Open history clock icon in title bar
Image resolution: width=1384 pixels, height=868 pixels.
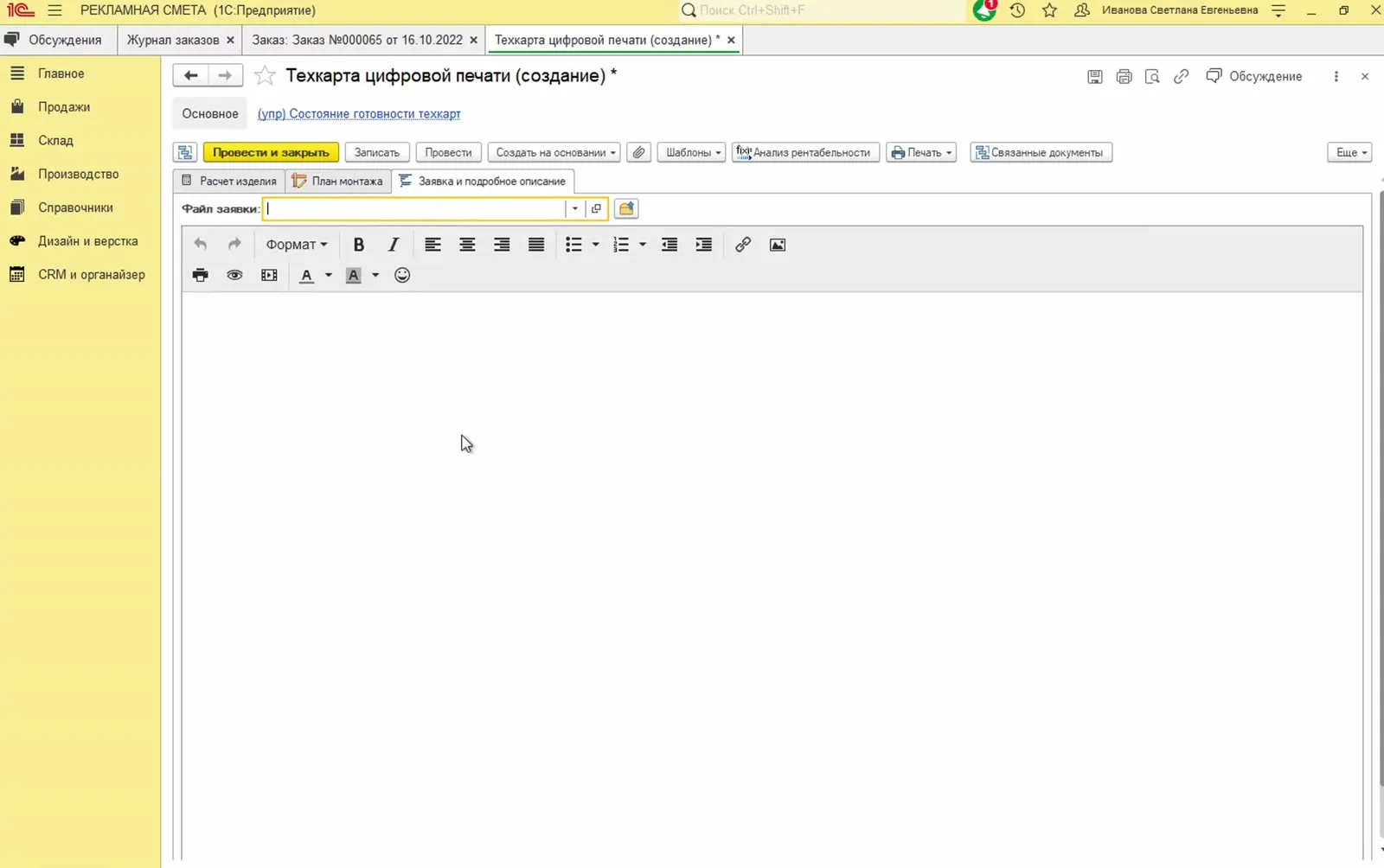click(1017, 10)
